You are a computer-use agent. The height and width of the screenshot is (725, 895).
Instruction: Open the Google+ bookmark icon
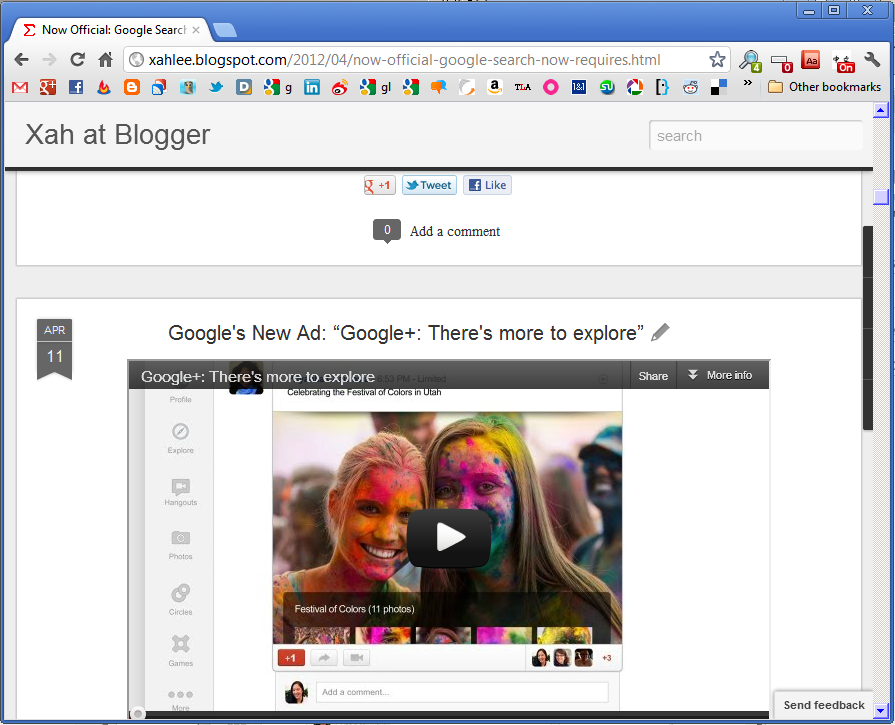coord(48,87)
